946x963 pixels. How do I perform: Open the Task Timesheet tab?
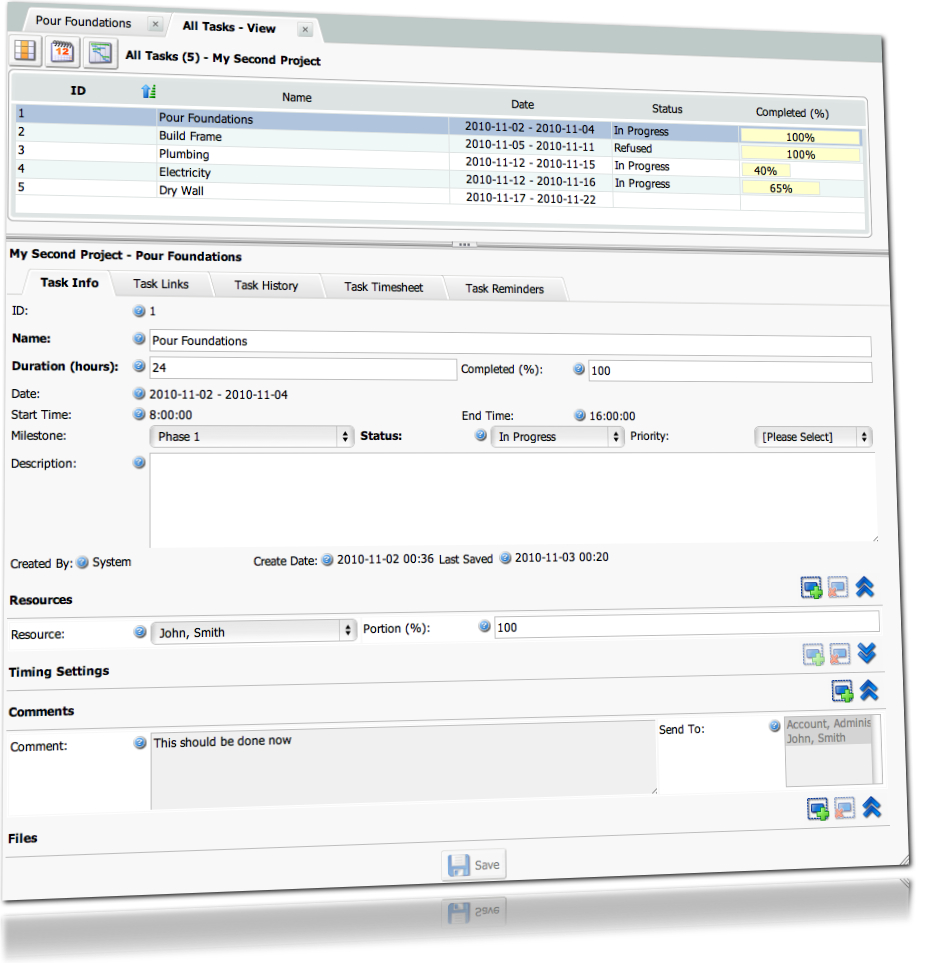(x=384, y=287)
